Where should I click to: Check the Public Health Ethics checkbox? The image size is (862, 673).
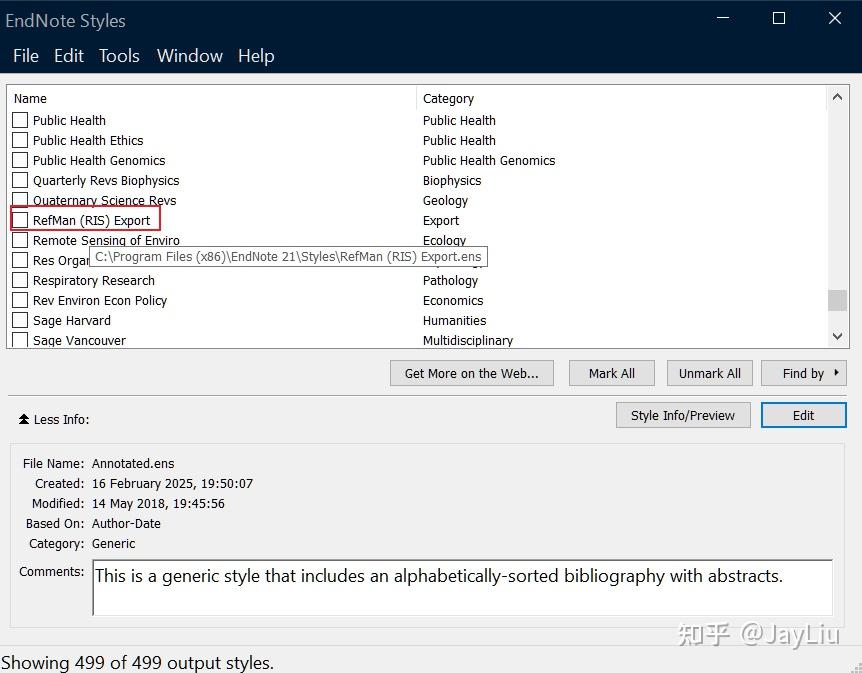click(x=20, y=140)
